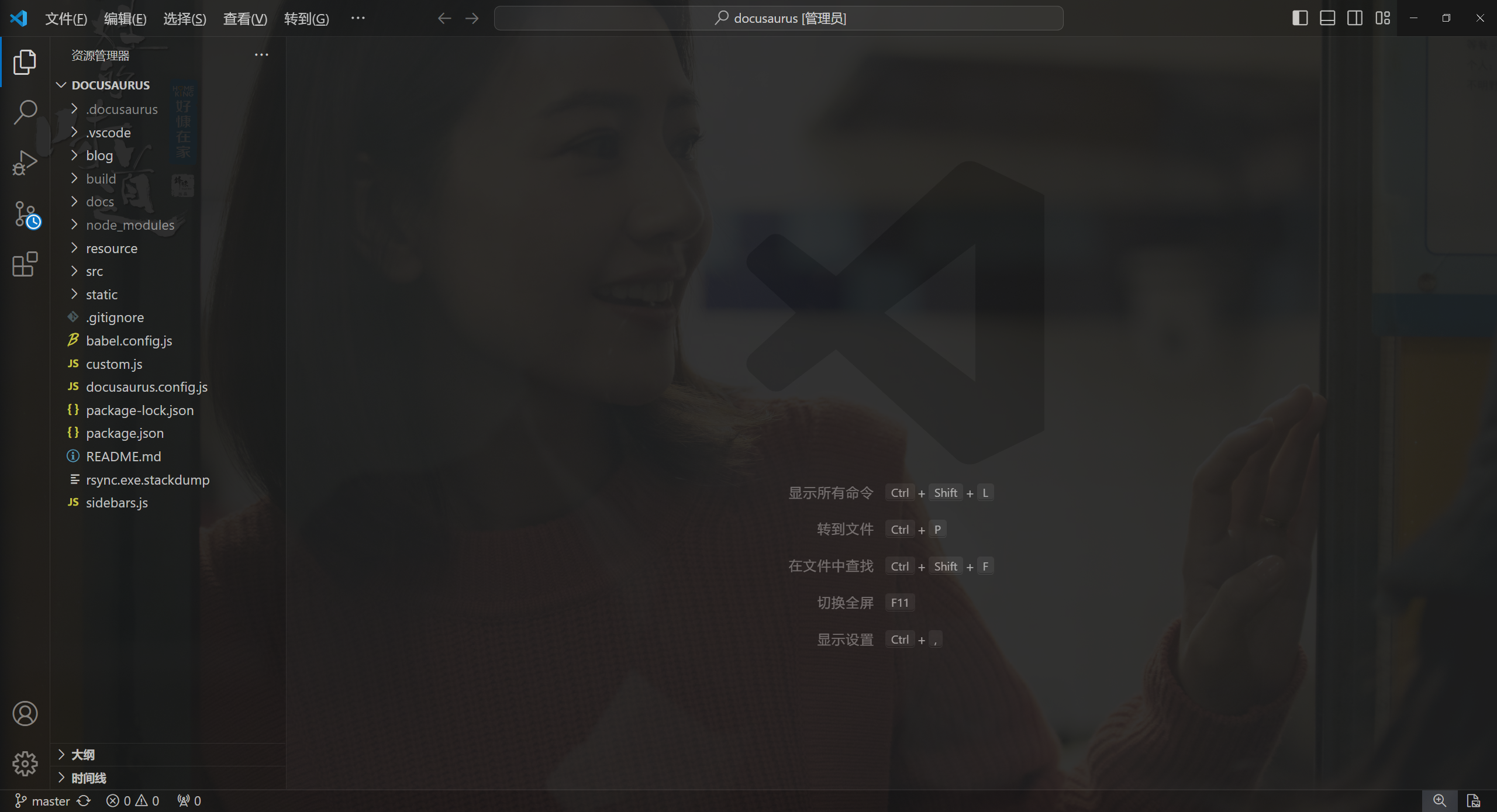Open the explorer's more actions ellipsis
Viewport: 1497px width, 812px height.
coord(261,55)
